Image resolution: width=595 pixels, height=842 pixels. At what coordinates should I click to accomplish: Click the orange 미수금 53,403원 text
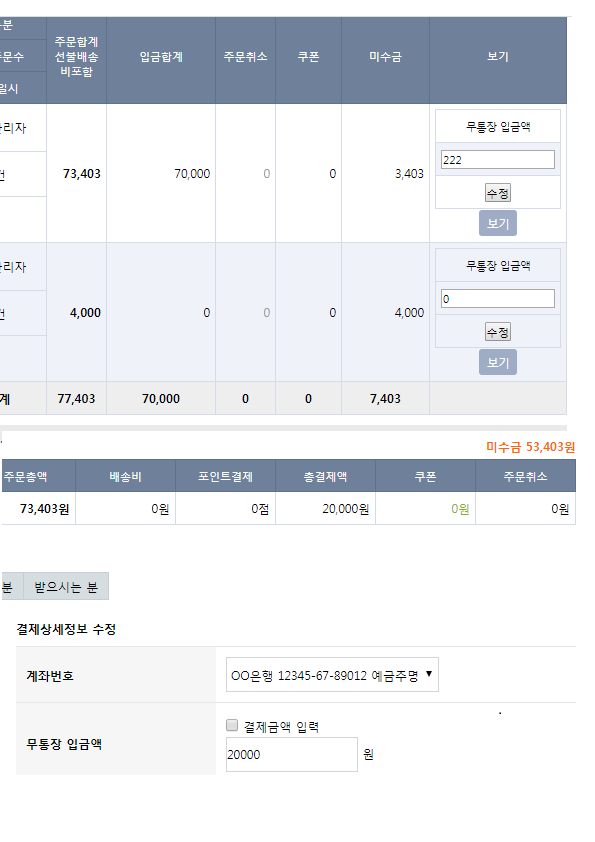pyautogui.click(x=531, y=447)
